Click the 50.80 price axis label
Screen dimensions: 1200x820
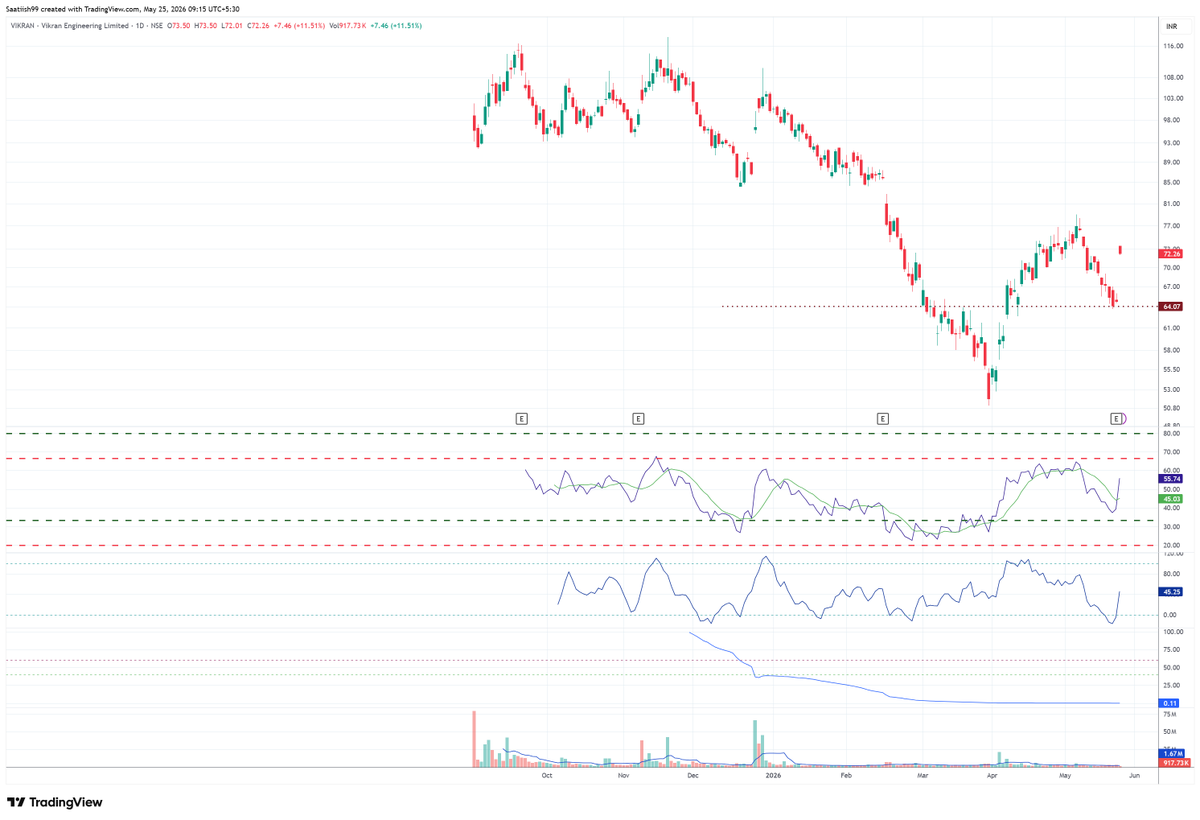1172,408
